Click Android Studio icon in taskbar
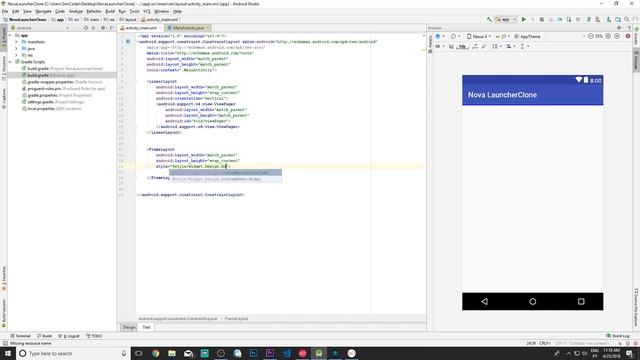The width and height of the screenshot is (640, 360). click(319, 353)
